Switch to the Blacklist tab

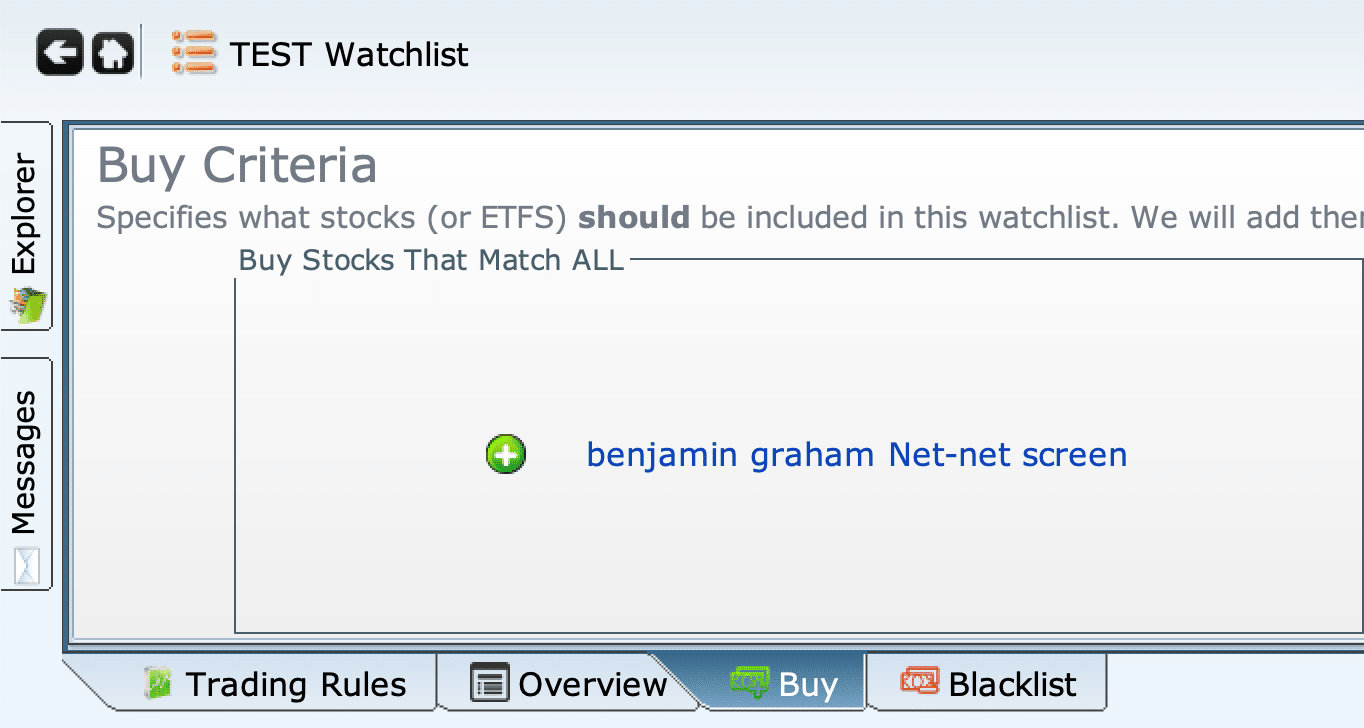(x=1012, y=685)
